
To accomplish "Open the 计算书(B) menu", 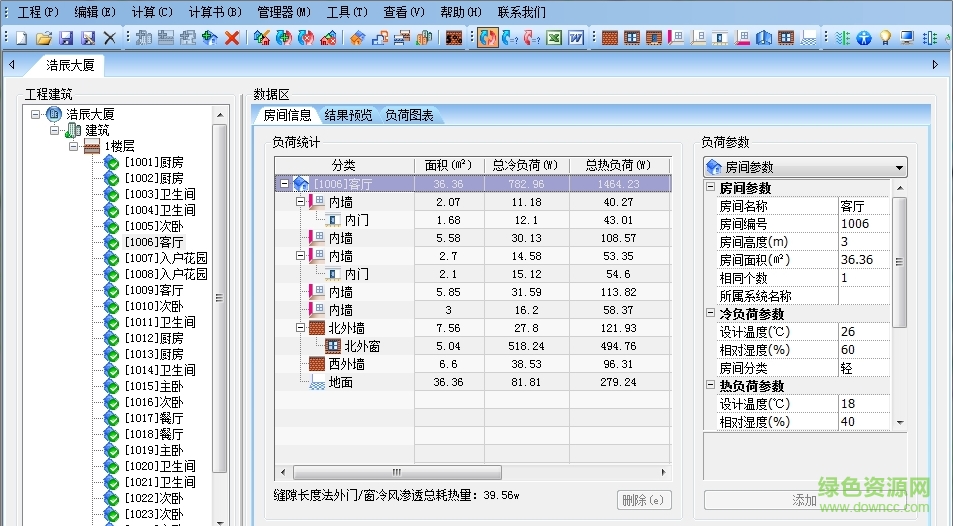I will (x=215, y=12).
